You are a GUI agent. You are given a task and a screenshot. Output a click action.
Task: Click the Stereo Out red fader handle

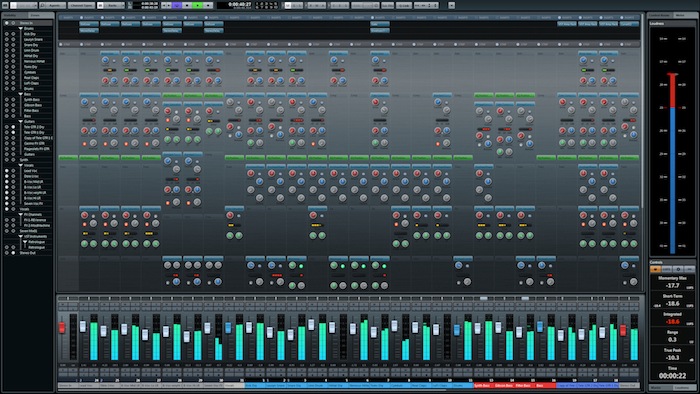coord(623,330)
